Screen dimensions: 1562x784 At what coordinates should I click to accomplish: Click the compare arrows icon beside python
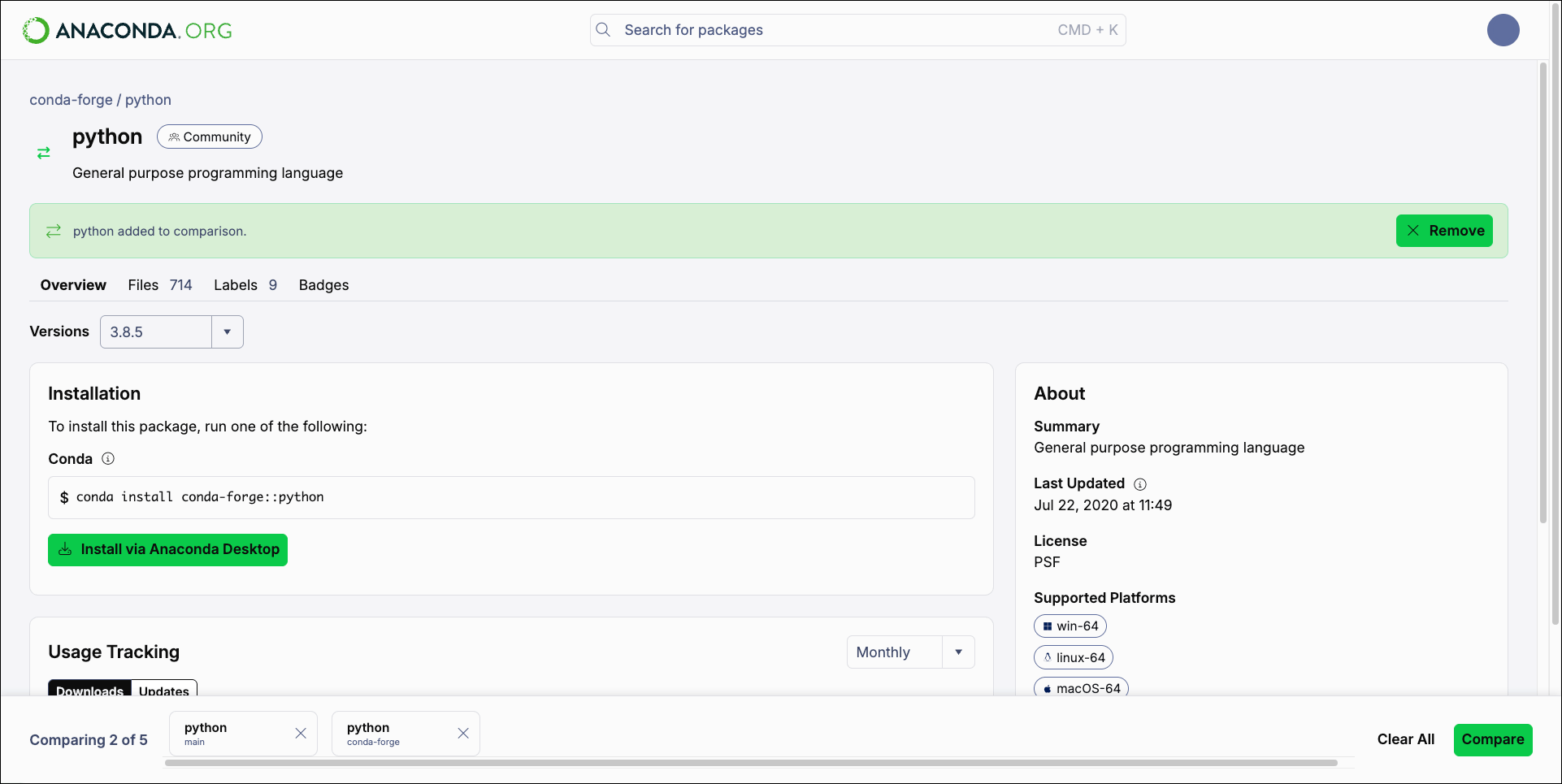click(x=44, y=153)
